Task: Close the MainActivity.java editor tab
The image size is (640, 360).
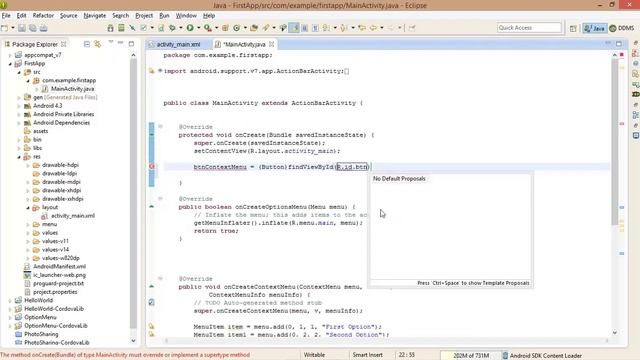Action: [x=271, y=44]
